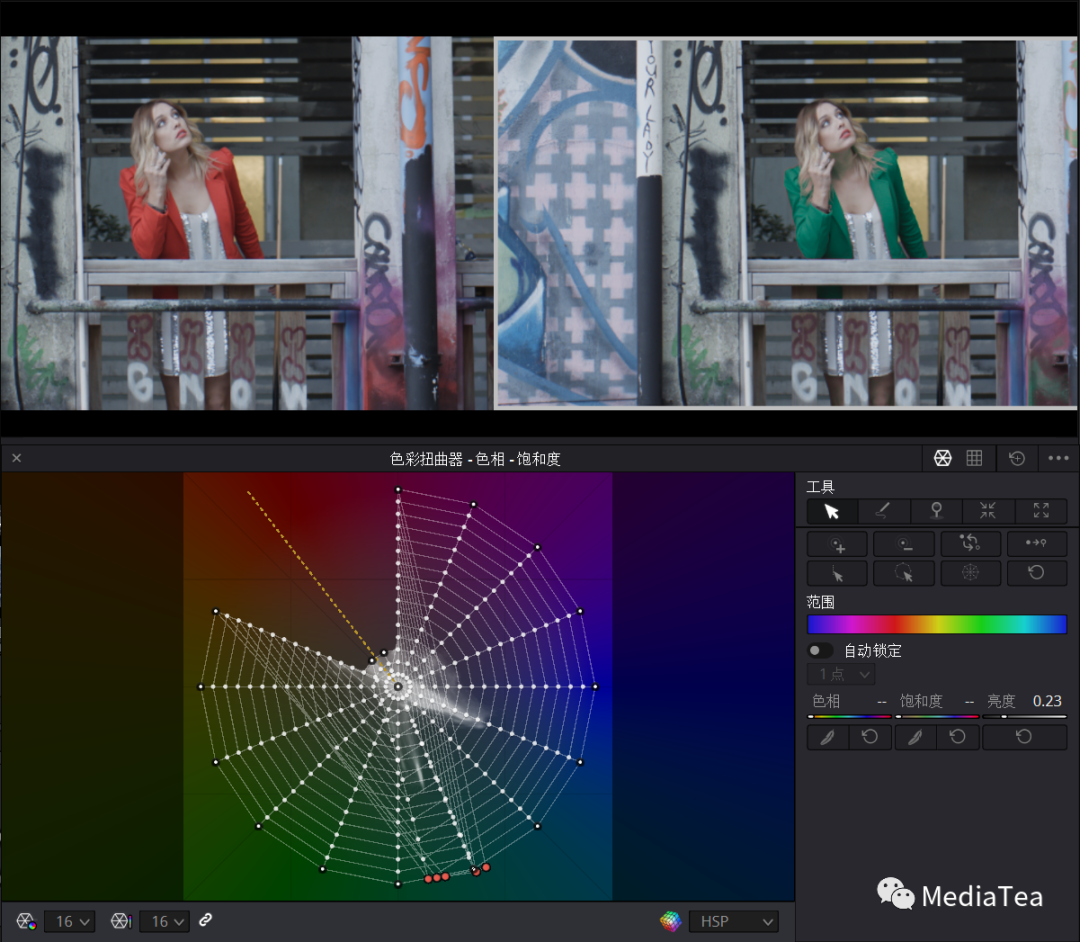1080x942 pixels.
Task: Open the HSP color space dropdown
Action: pos(733,921)
